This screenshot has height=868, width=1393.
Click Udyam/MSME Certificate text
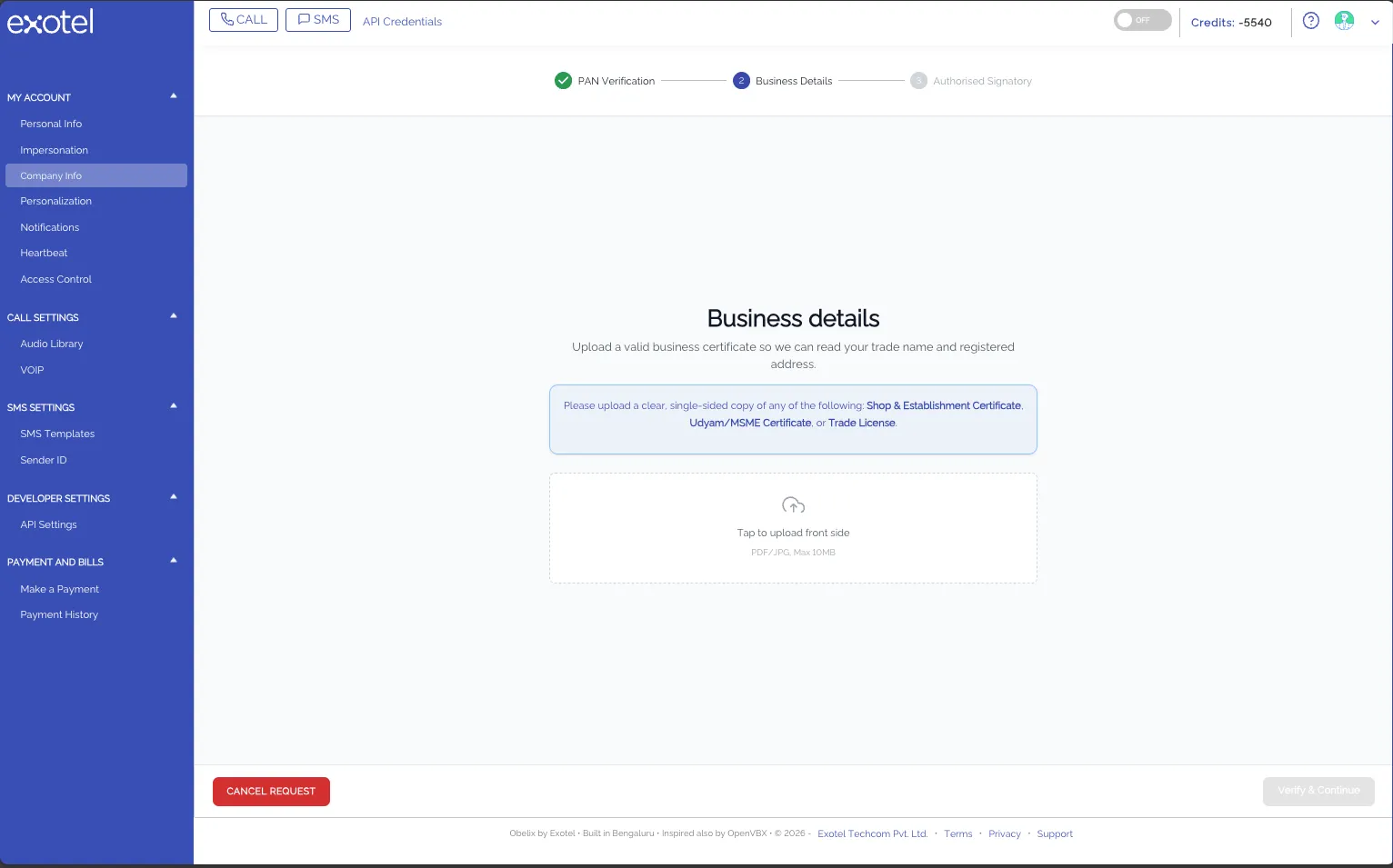[750, 423]
